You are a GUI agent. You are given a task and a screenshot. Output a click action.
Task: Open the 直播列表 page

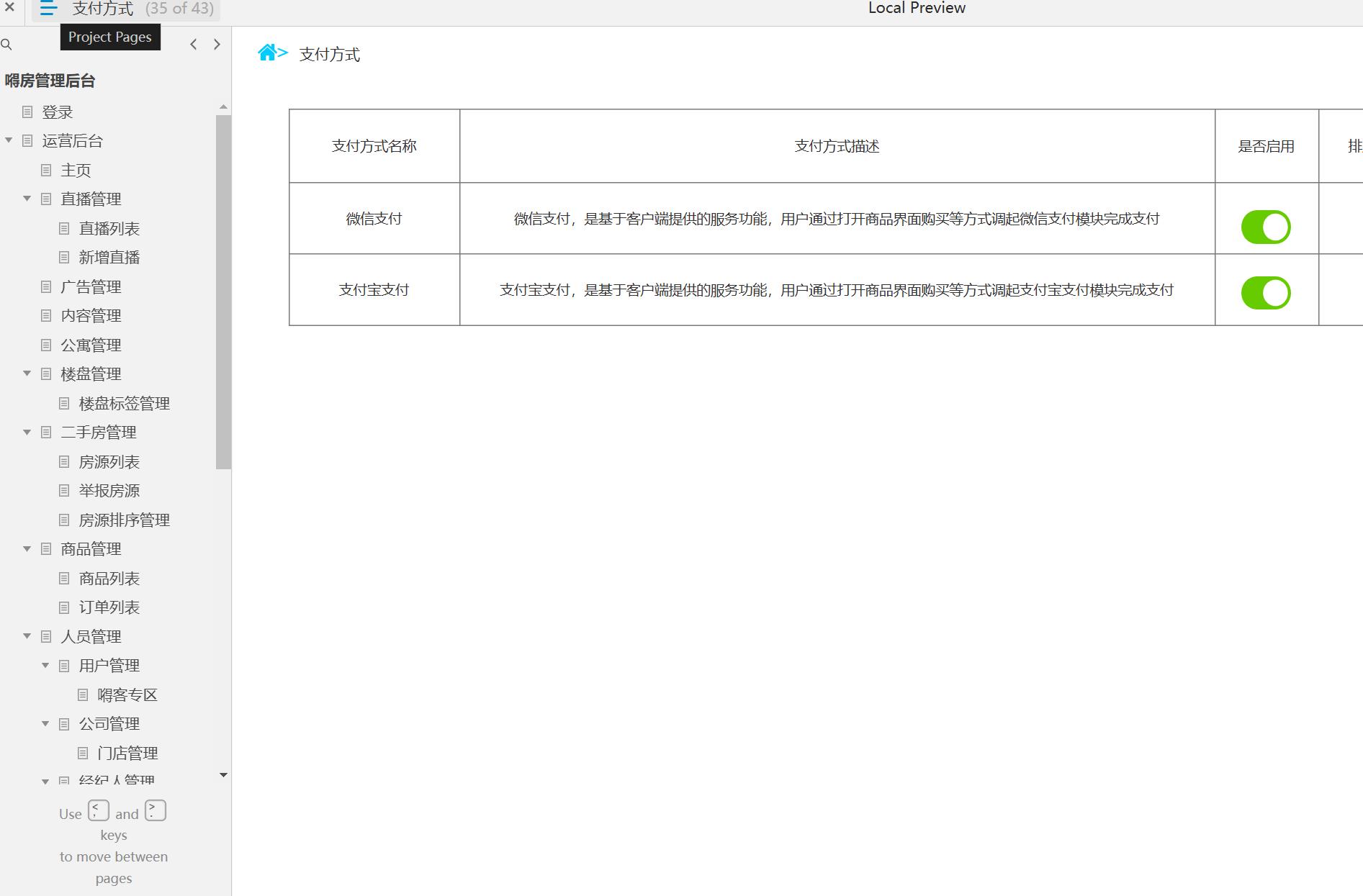109,228
